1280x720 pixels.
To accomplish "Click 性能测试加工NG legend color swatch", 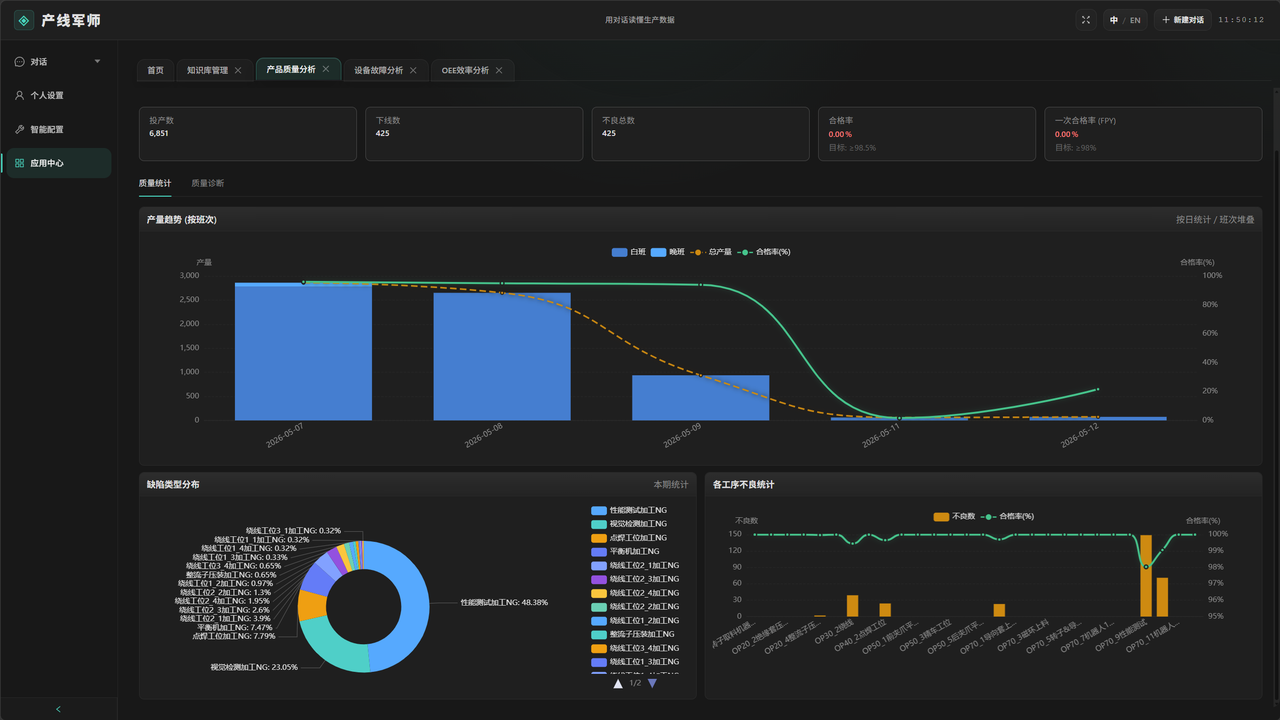I will (598, 510).
